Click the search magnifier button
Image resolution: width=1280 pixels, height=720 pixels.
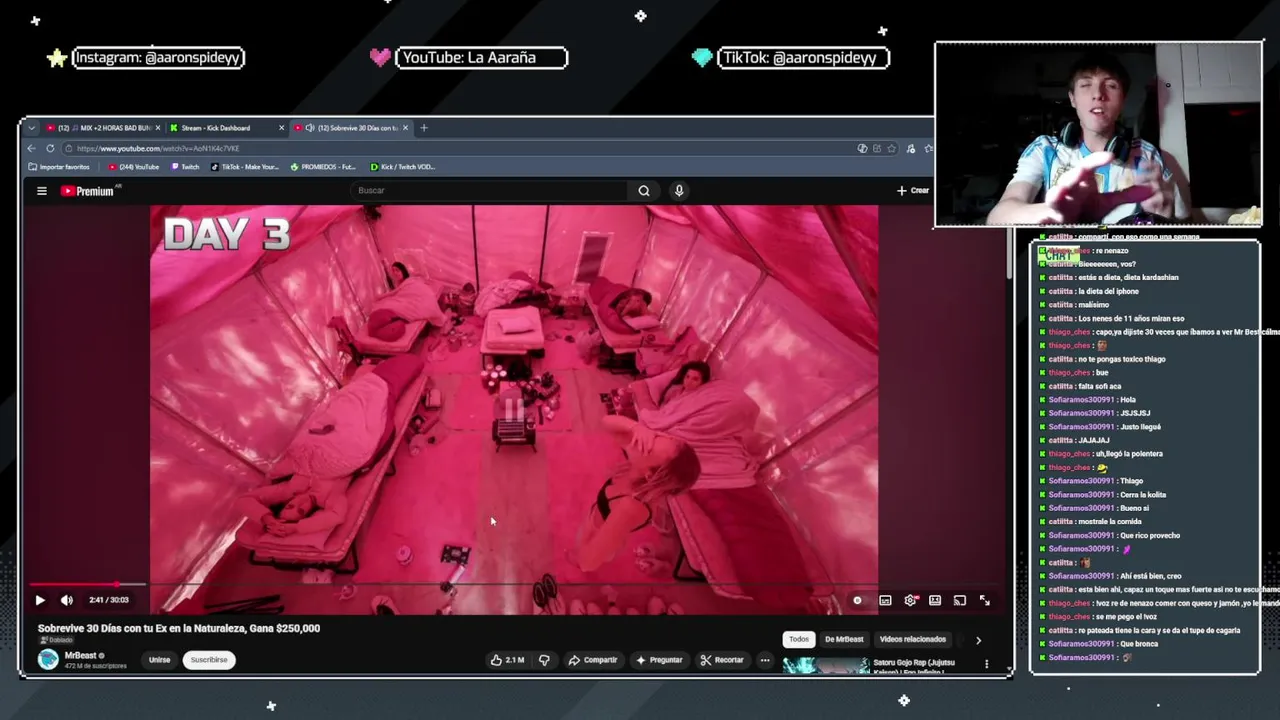[x=644, y=191]
